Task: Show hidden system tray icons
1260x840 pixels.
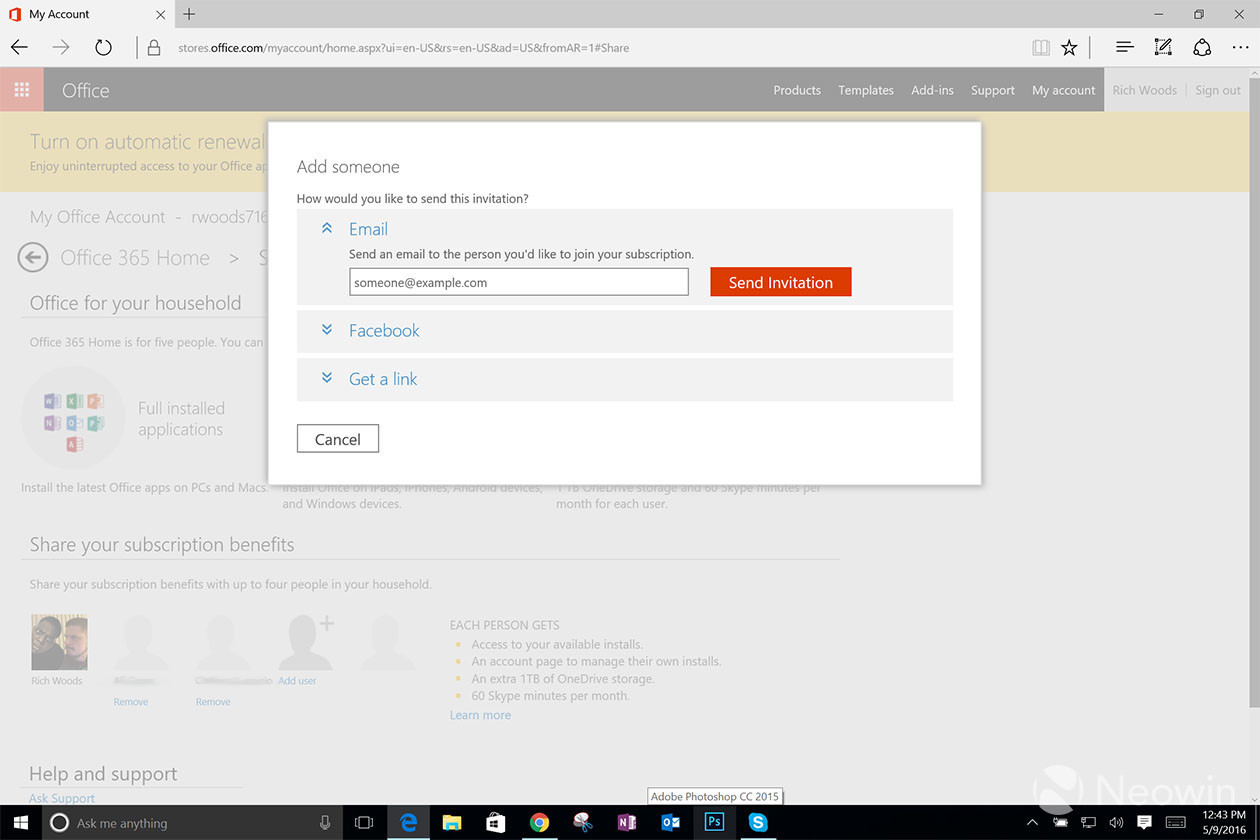Action: click(1034, 822)
